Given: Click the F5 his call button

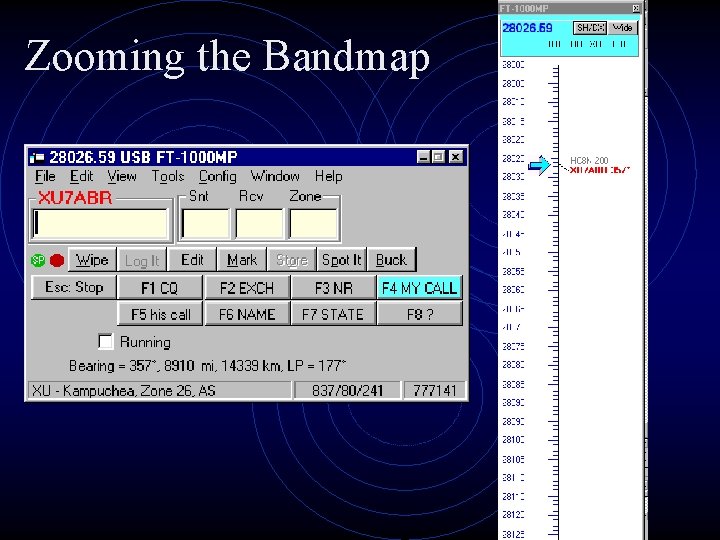Looking at the screenshot, I should [160, 315].
